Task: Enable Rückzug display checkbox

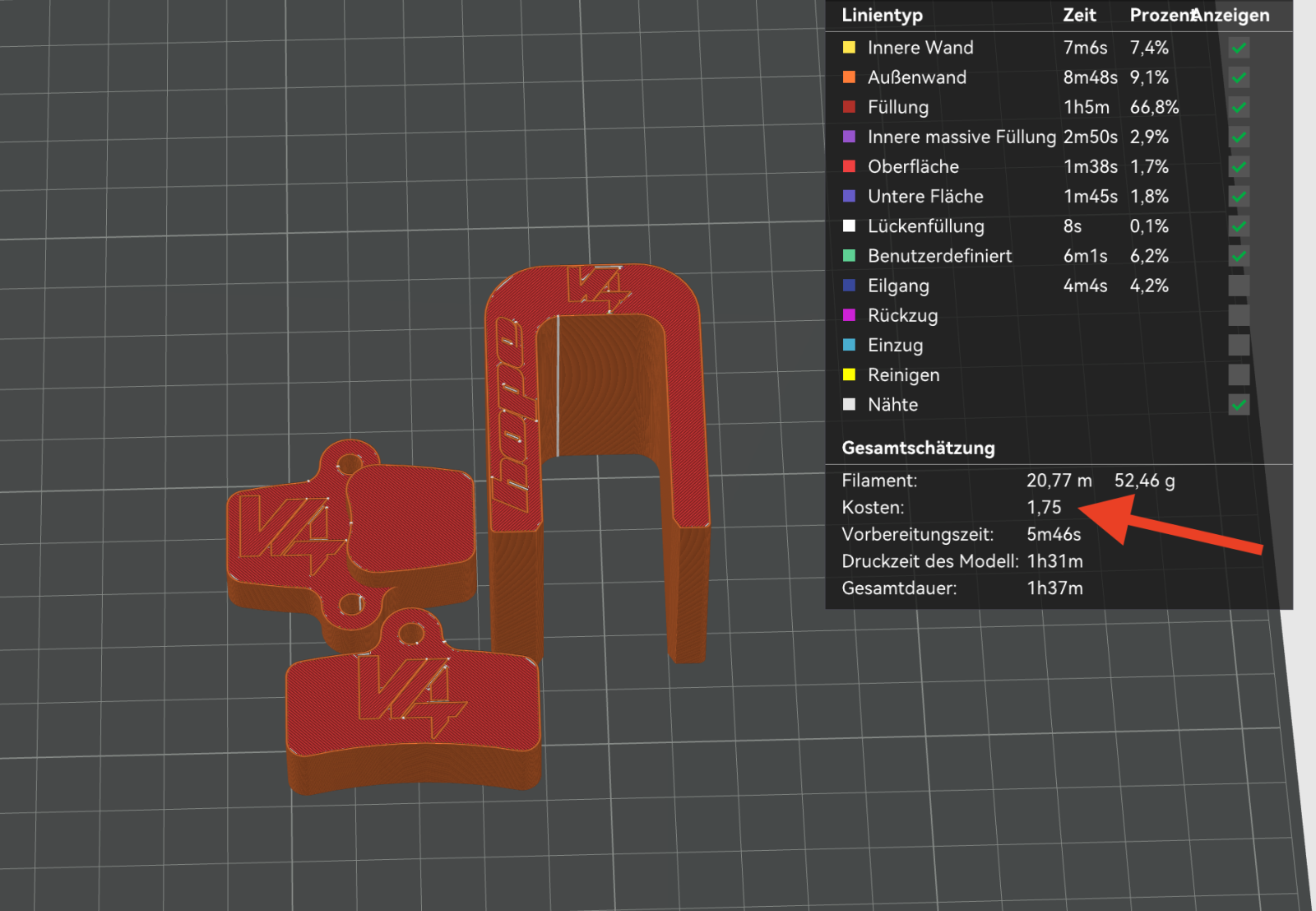Action: point(1239,315)
